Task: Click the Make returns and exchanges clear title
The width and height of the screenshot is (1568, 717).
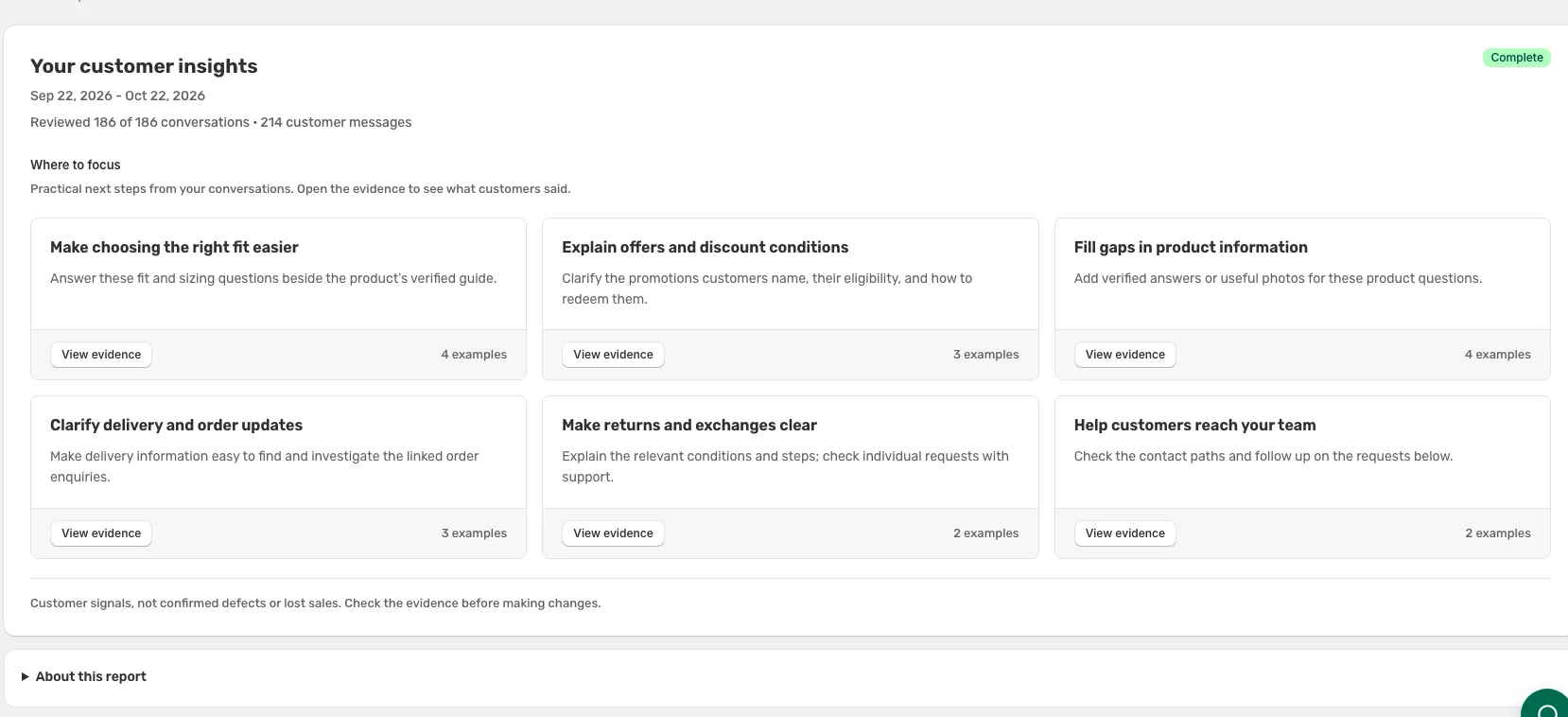Action: point(688,425)
